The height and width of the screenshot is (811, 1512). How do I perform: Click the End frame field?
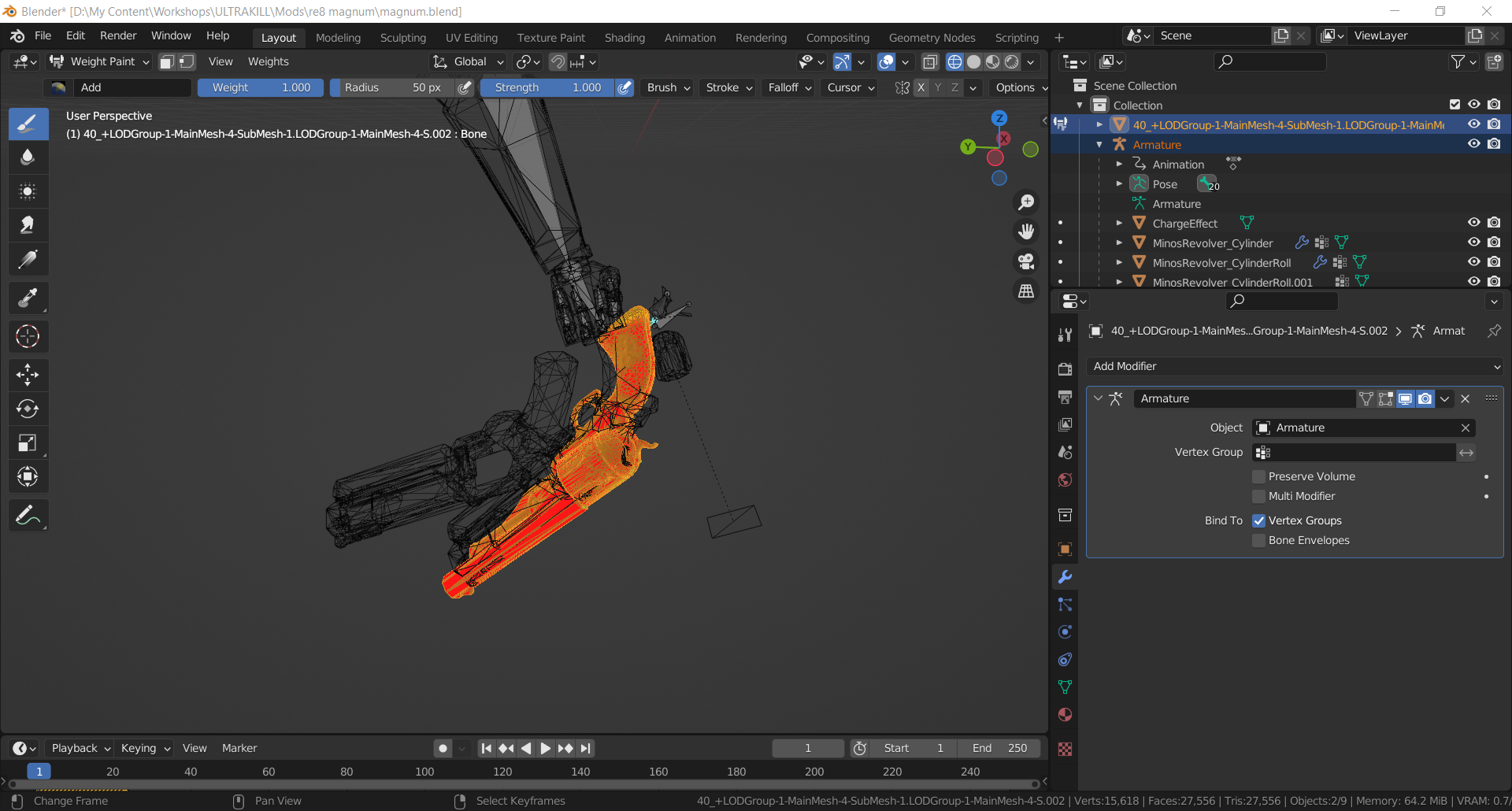click(999, 748)
